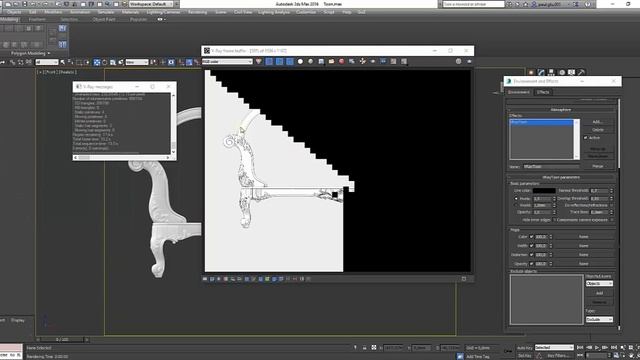Click the Auto Key button
The width and height of the screenshot is (640, 360).
click(x=524, y=348)
